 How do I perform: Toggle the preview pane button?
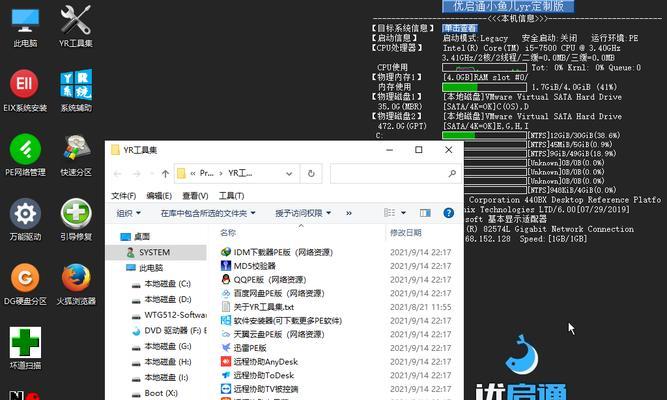425,213
